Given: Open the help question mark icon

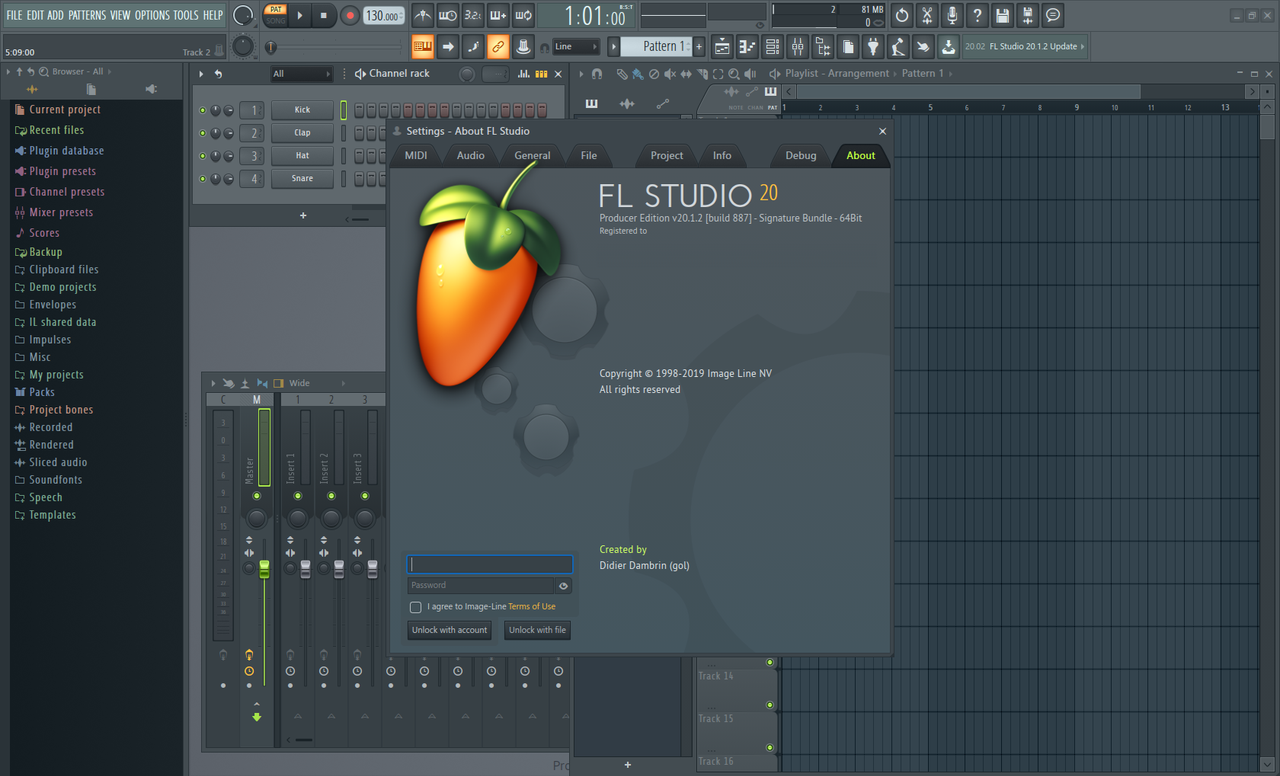Looking at the screenshot, I should (977, 15).
